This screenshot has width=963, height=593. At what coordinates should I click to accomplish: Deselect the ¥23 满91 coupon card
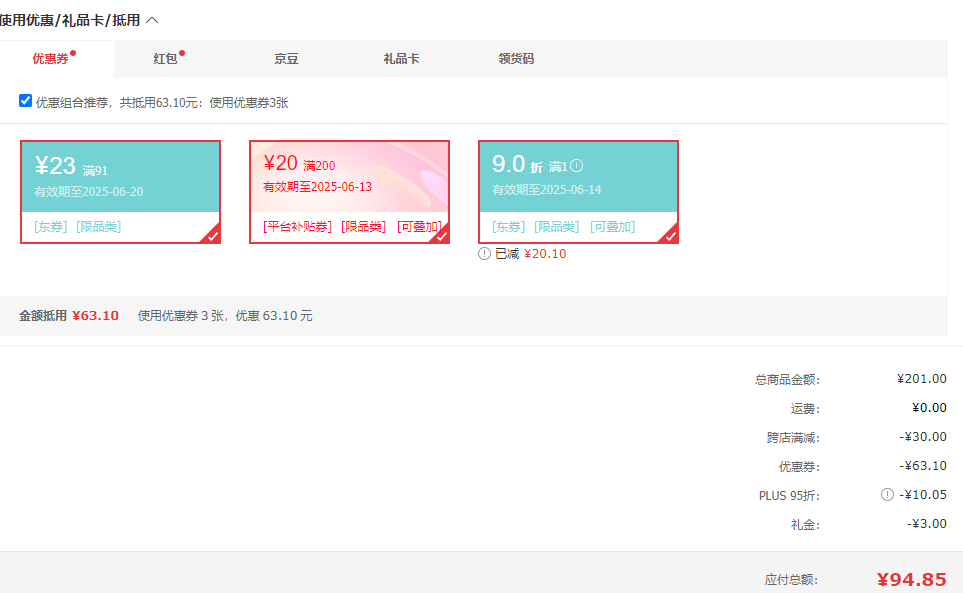pyautogui.click(x=120, y=192)
